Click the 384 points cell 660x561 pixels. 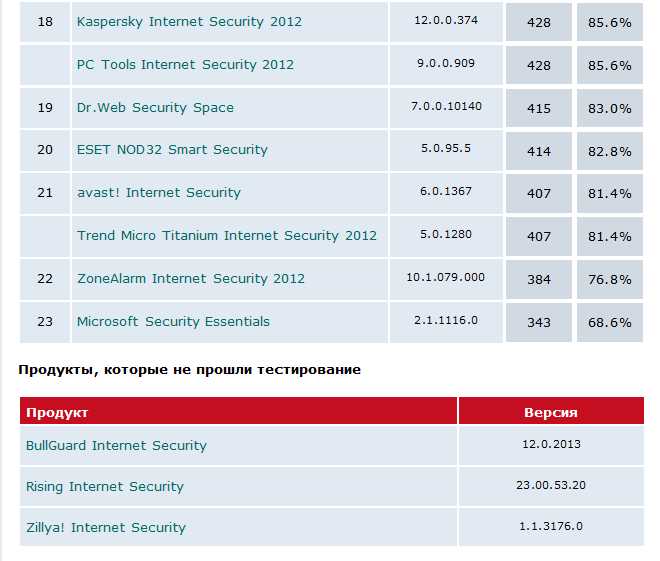click(x=539, y=279)
